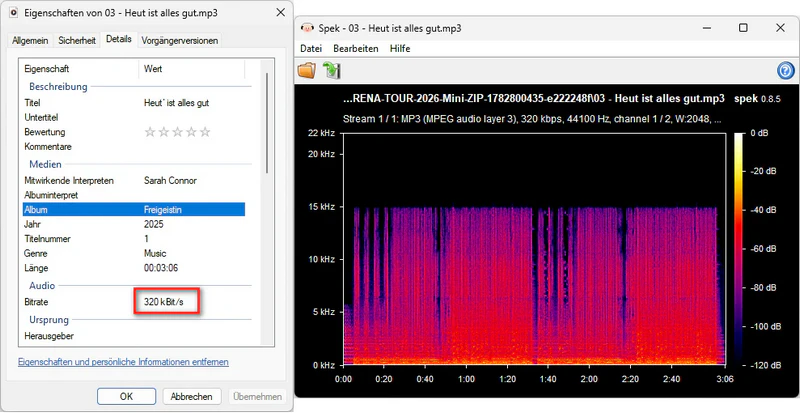This screenshot has width=800, height=413.
Task: Open the Bearbeiten menu in Spek
Action: pyautogui.click(x=356, y=48)
